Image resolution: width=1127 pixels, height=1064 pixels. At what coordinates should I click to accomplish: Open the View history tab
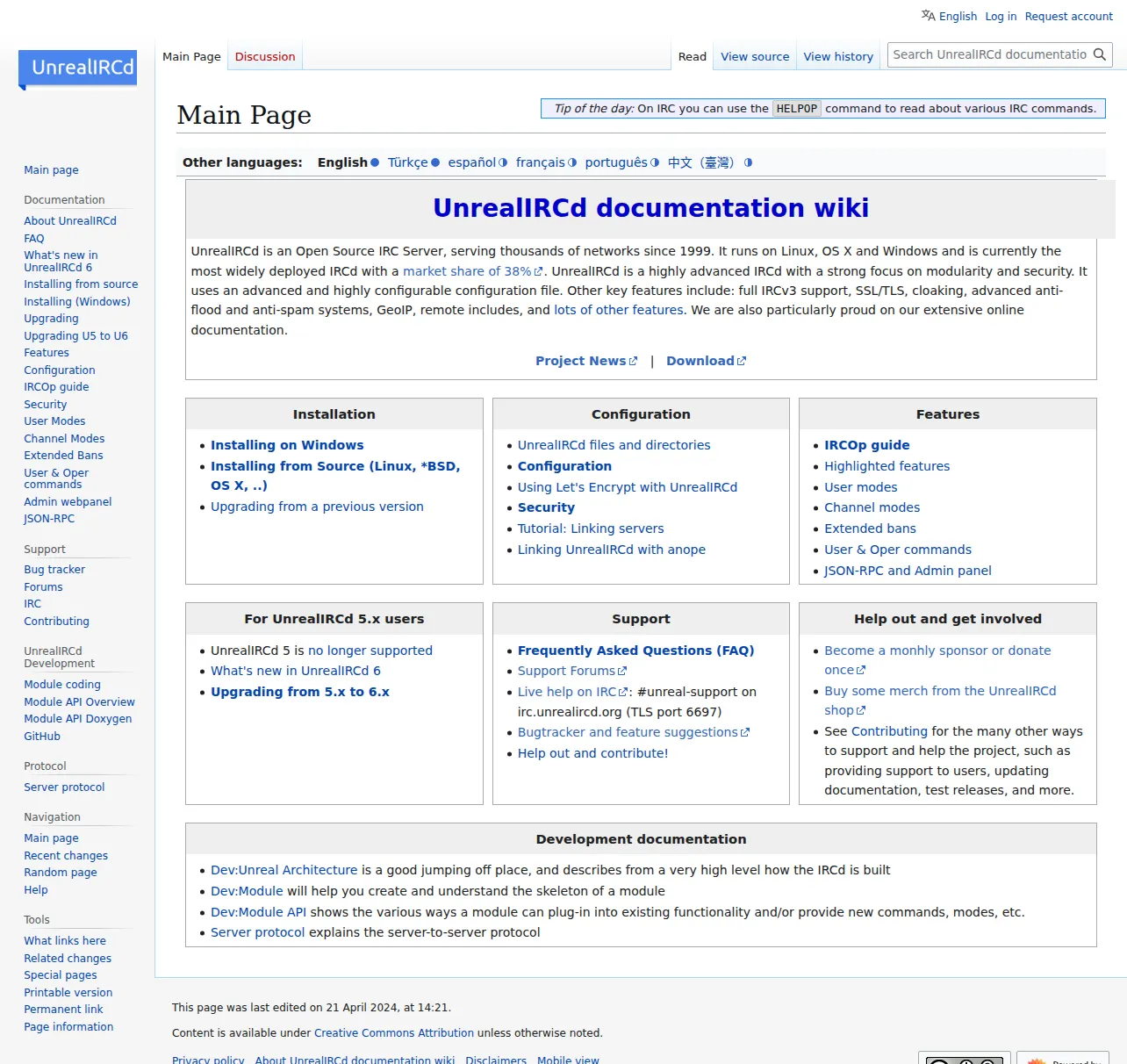[838, 56]
